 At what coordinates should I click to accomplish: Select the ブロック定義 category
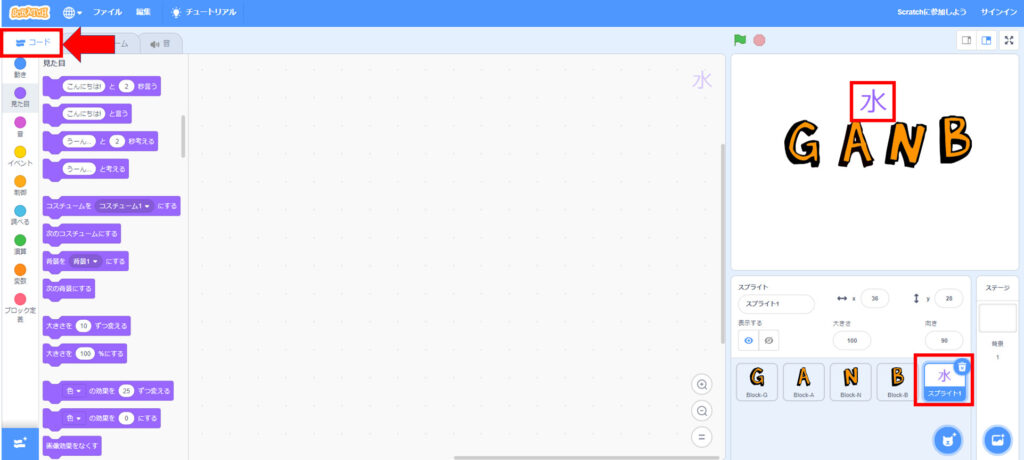pos(20,308)
